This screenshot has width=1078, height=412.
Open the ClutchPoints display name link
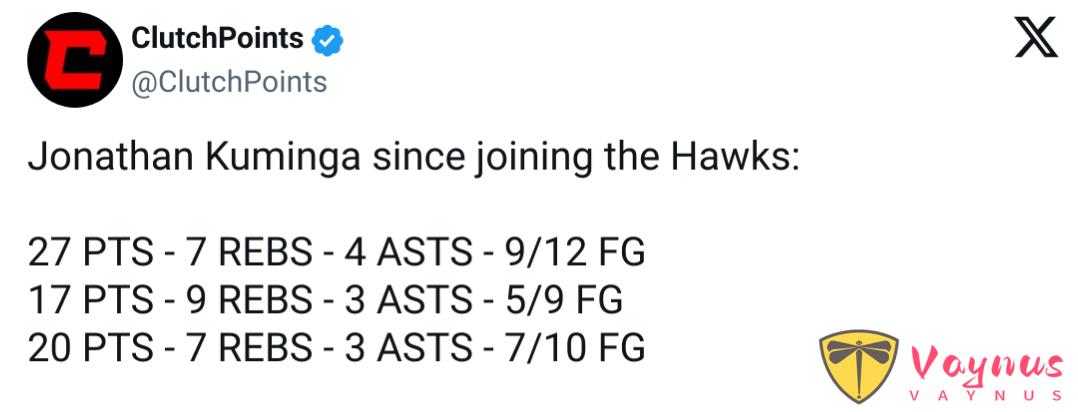217,39
